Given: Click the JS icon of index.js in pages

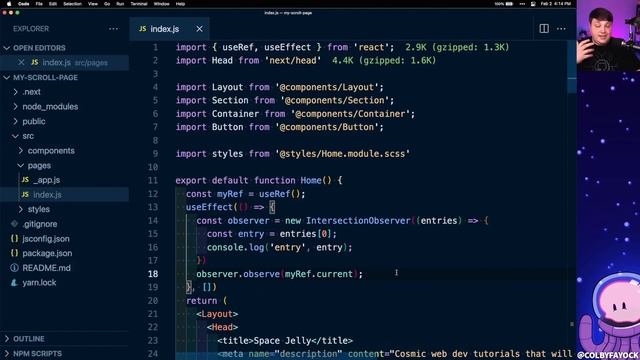Looking at the screenshot, I should pyautogui.click(x=25, y=195).
